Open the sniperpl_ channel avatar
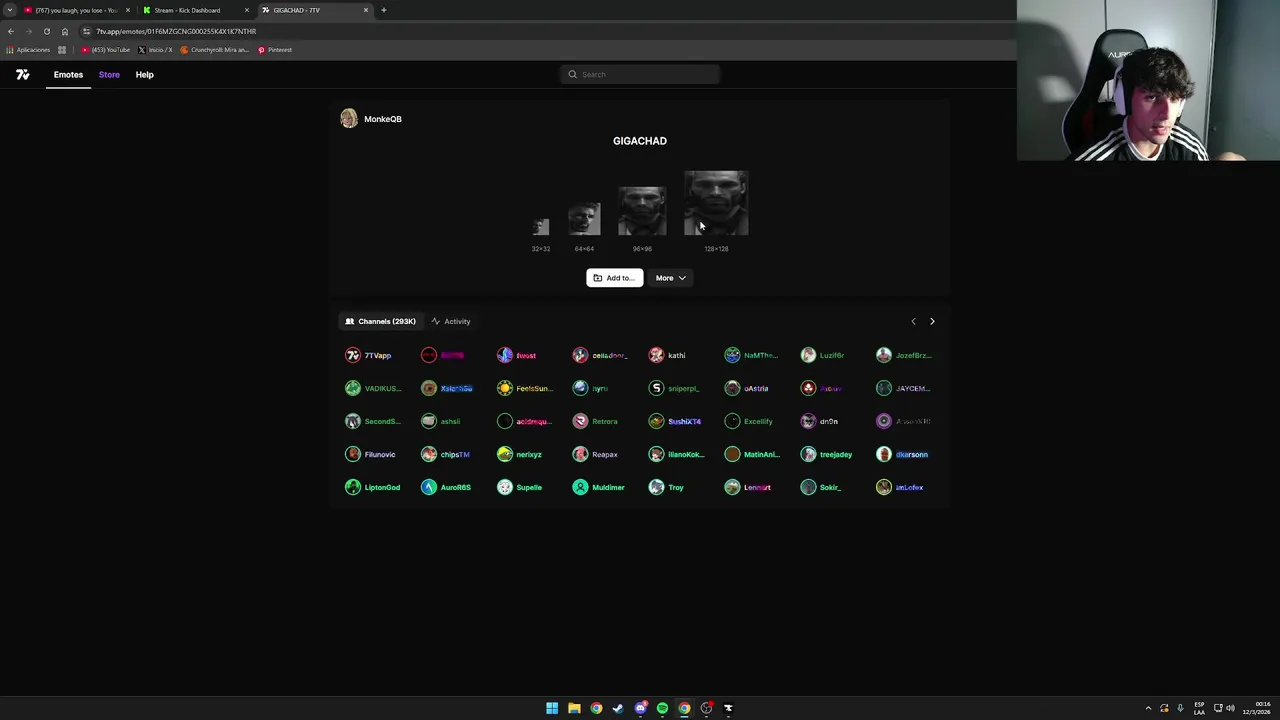The height and width of the screenshot is (720, 1280). [656, 388]
